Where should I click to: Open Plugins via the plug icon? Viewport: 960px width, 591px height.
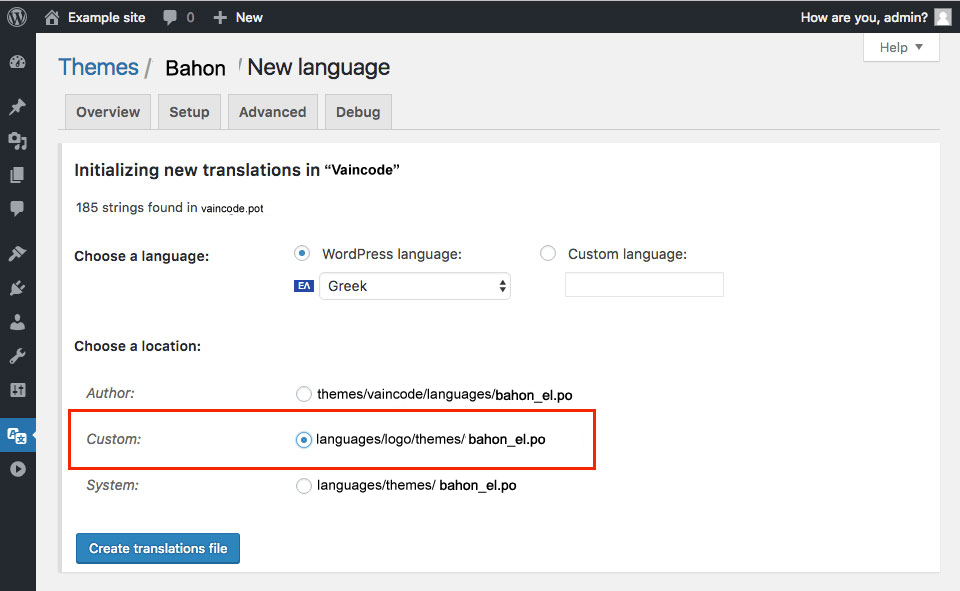click(x=17, y=289)
